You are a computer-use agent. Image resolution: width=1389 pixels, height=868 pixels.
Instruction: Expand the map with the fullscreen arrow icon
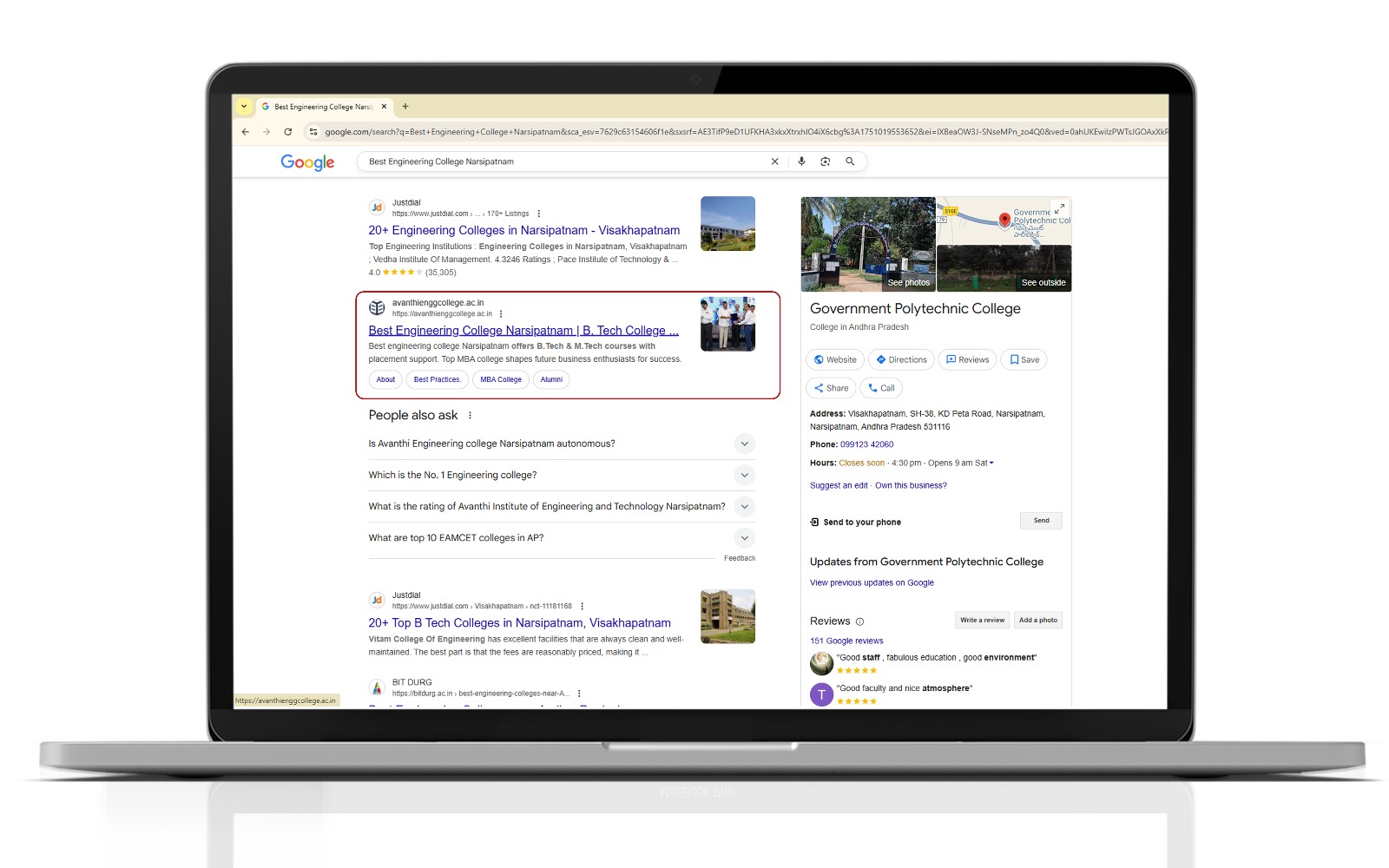coord(1059,208)
